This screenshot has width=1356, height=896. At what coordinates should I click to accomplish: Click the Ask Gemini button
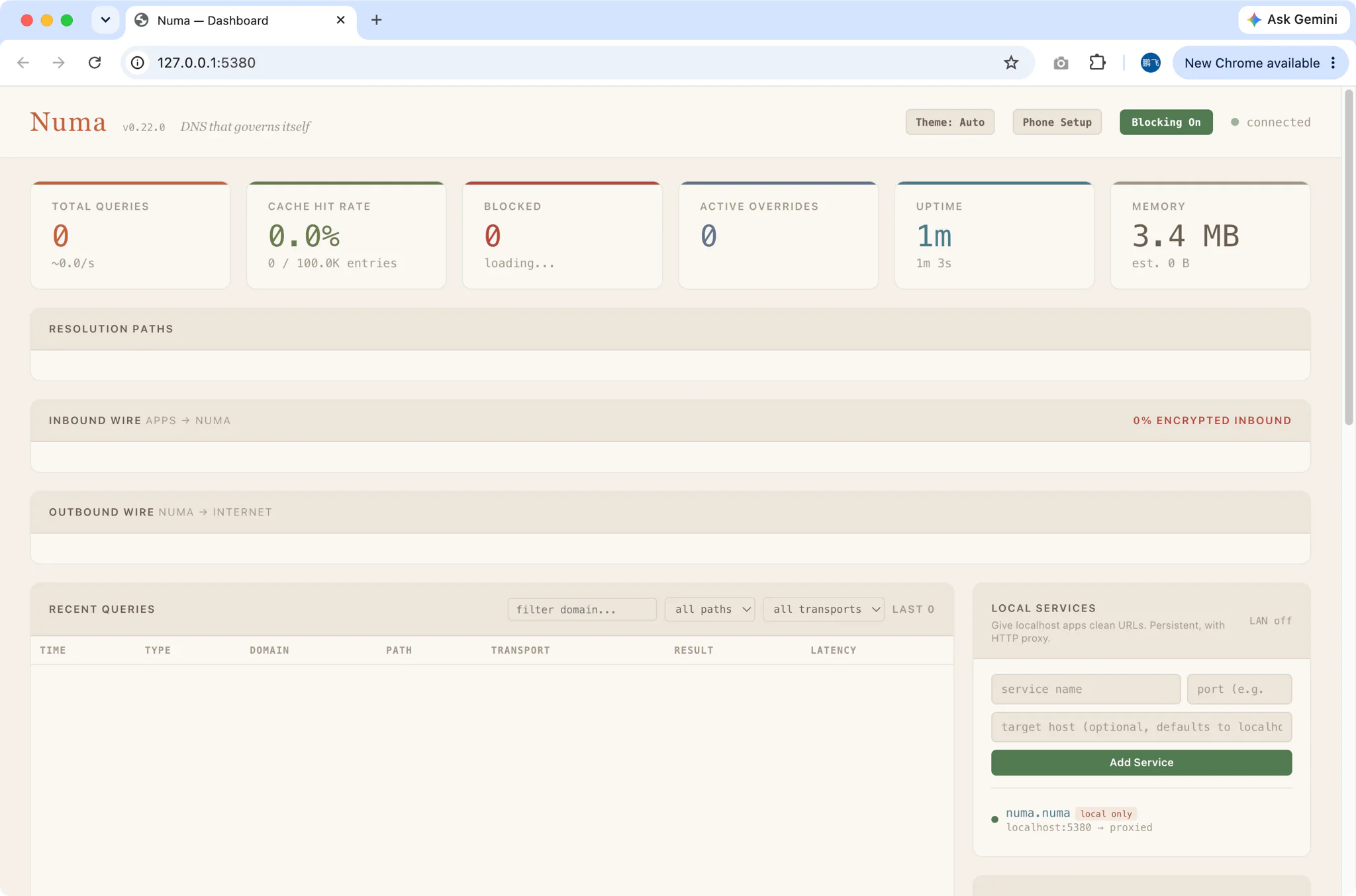1293,20
